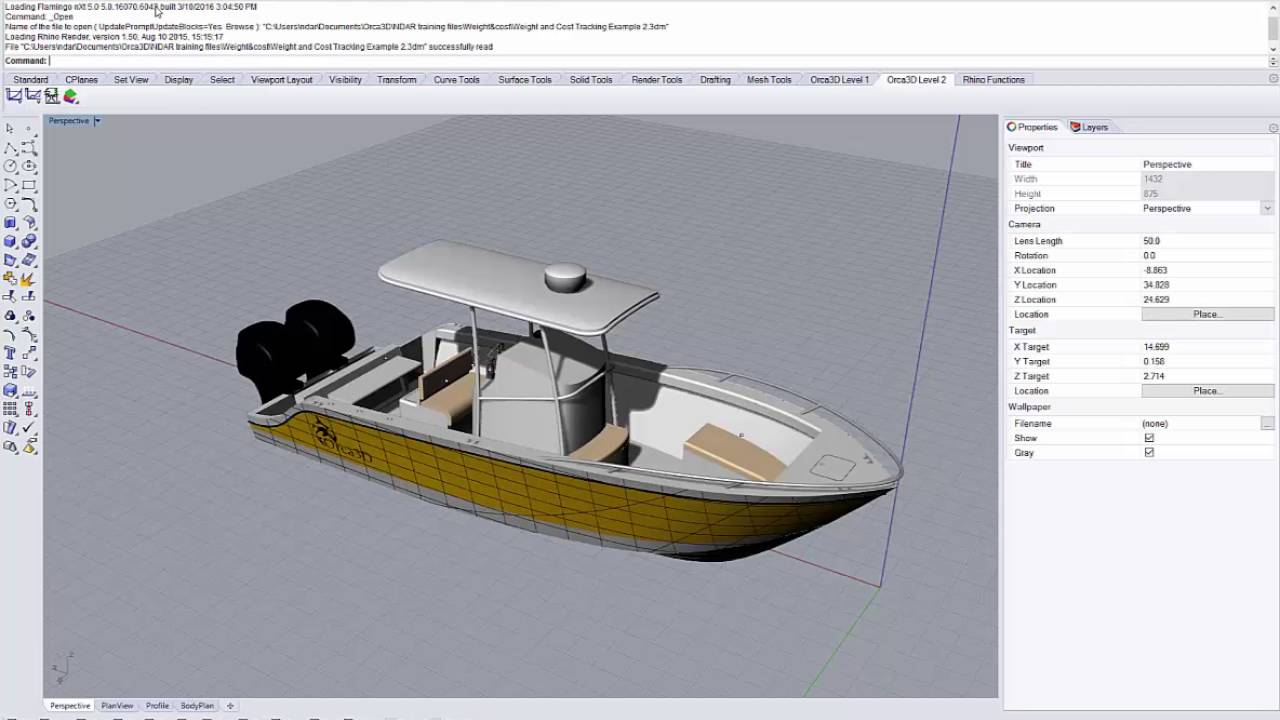Image resolution: width=1280 pixels, height=720 pixels.
Task: Select the Split tool icon
Action: pos(29,297)
